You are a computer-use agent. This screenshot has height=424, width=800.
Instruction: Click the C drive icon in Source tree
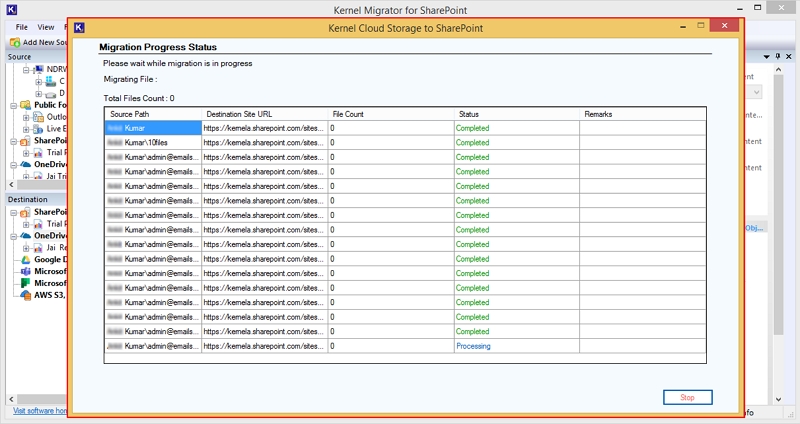point(50,81)
